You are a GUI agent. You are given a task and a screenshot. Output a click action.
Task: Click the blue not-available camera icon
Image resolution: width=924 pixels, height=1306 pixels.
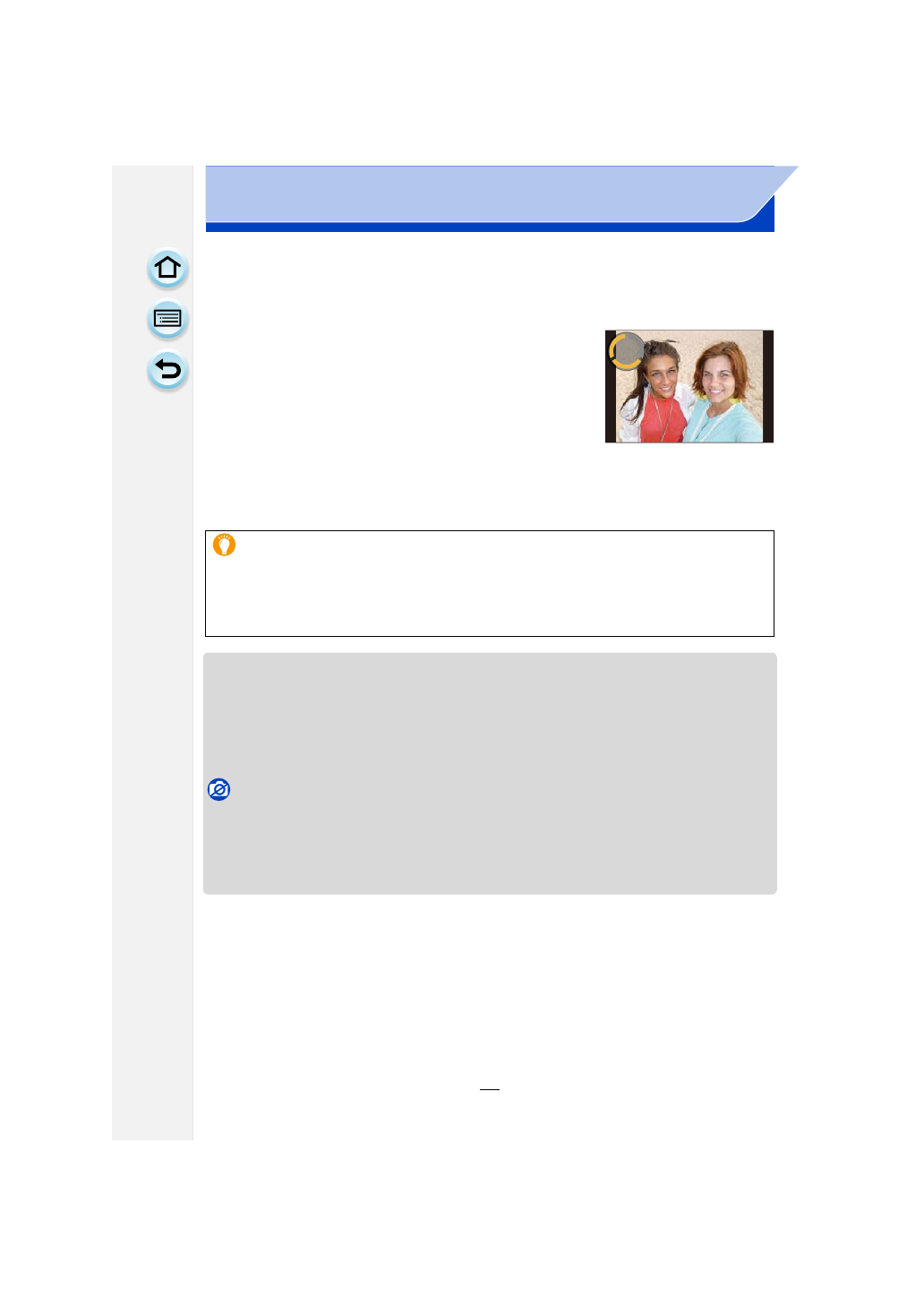[x=218, y=789]
